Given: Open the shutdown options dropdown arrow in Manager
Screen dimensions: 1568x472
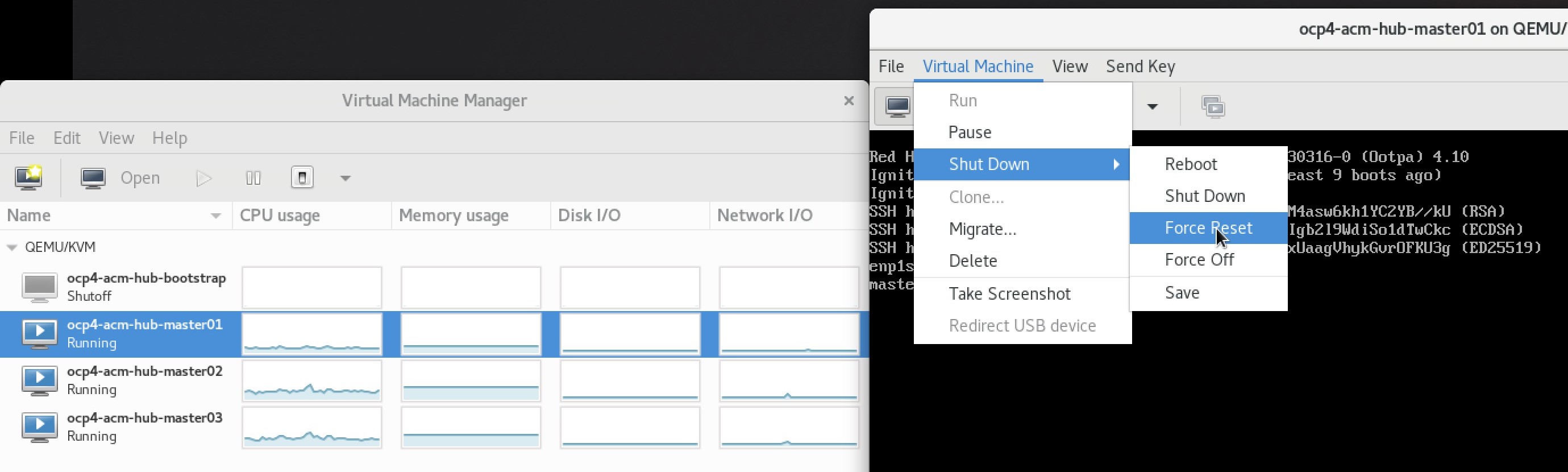Looking at the screenshot, I should tap(345, 179).
